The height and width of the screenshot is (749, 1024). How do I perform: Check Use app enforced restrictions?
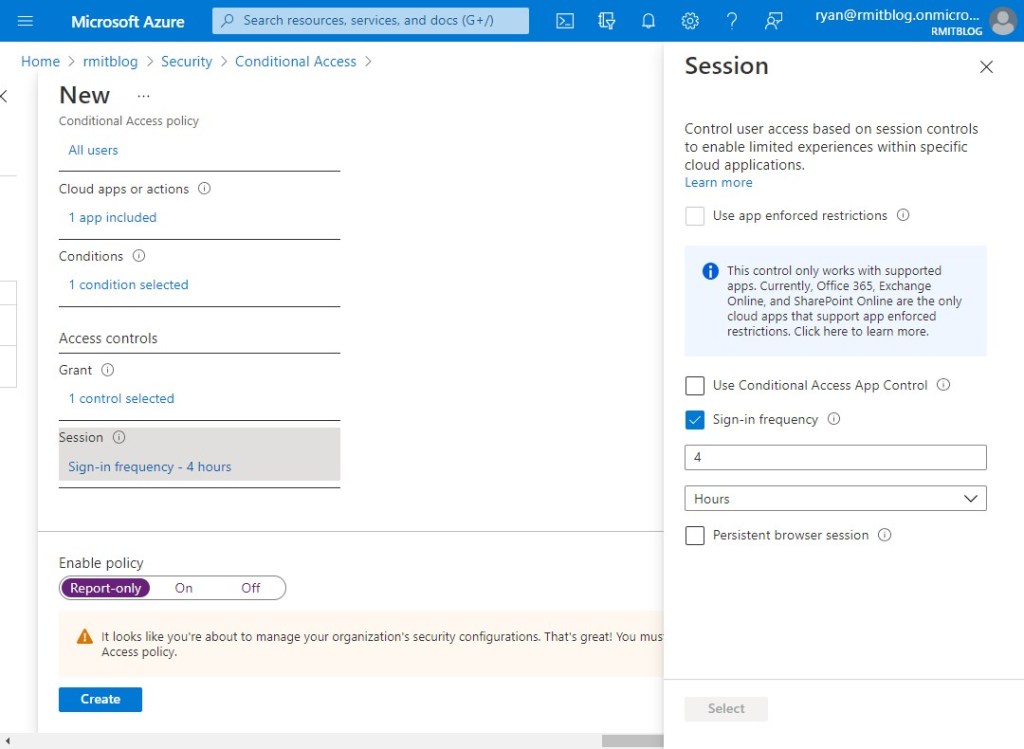point(695,215)
